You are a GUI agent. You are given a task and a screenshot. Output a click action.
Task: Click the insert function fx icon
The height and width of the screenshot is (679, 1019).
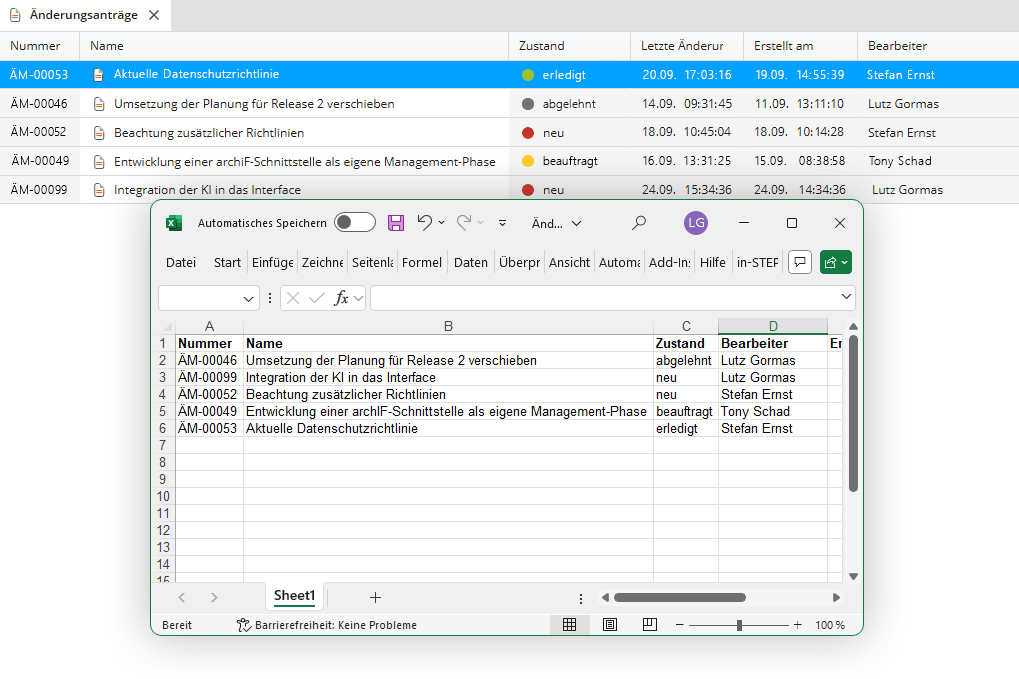342,298
